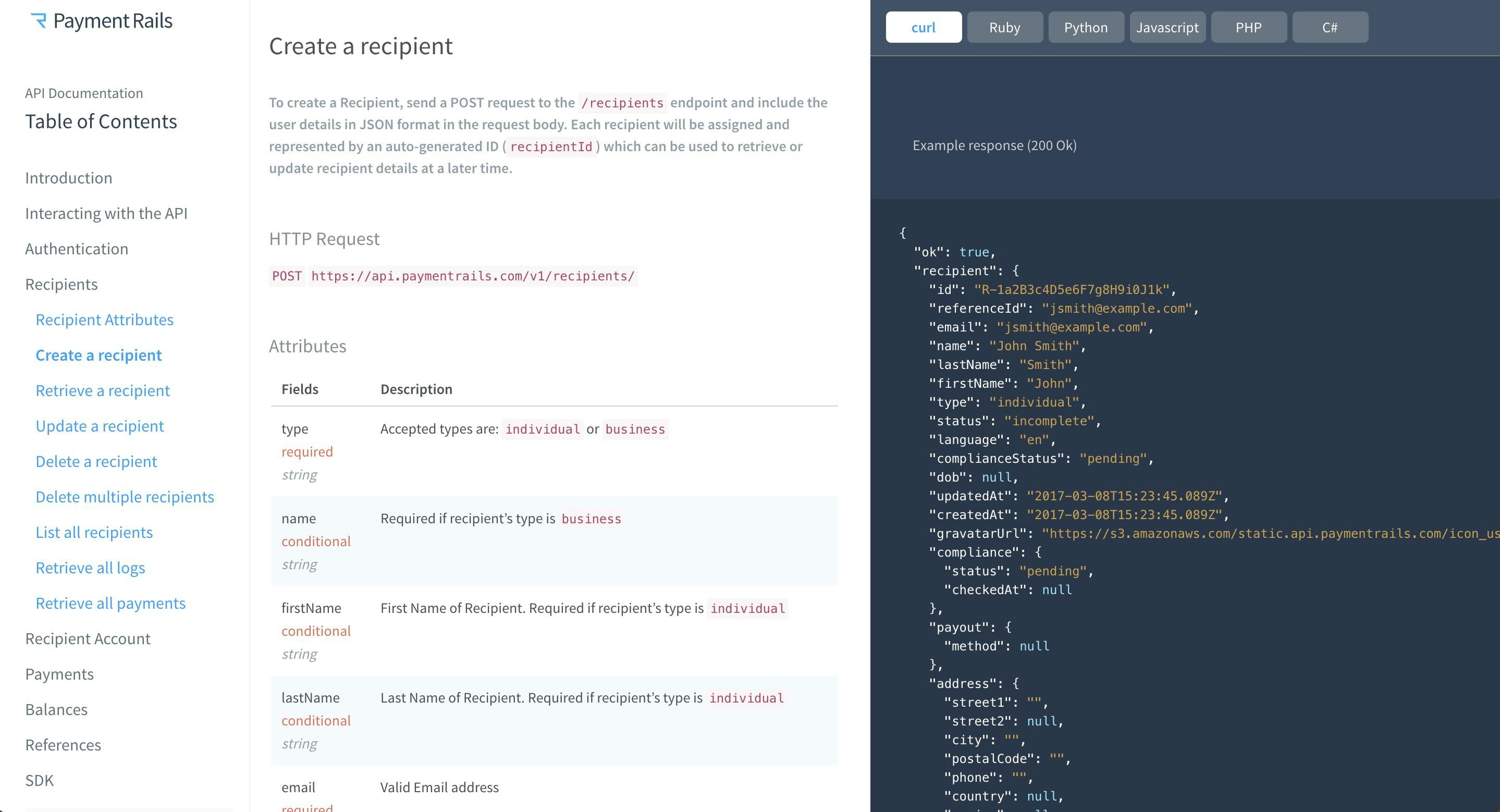Open List all recipients

tap(94, 532)
